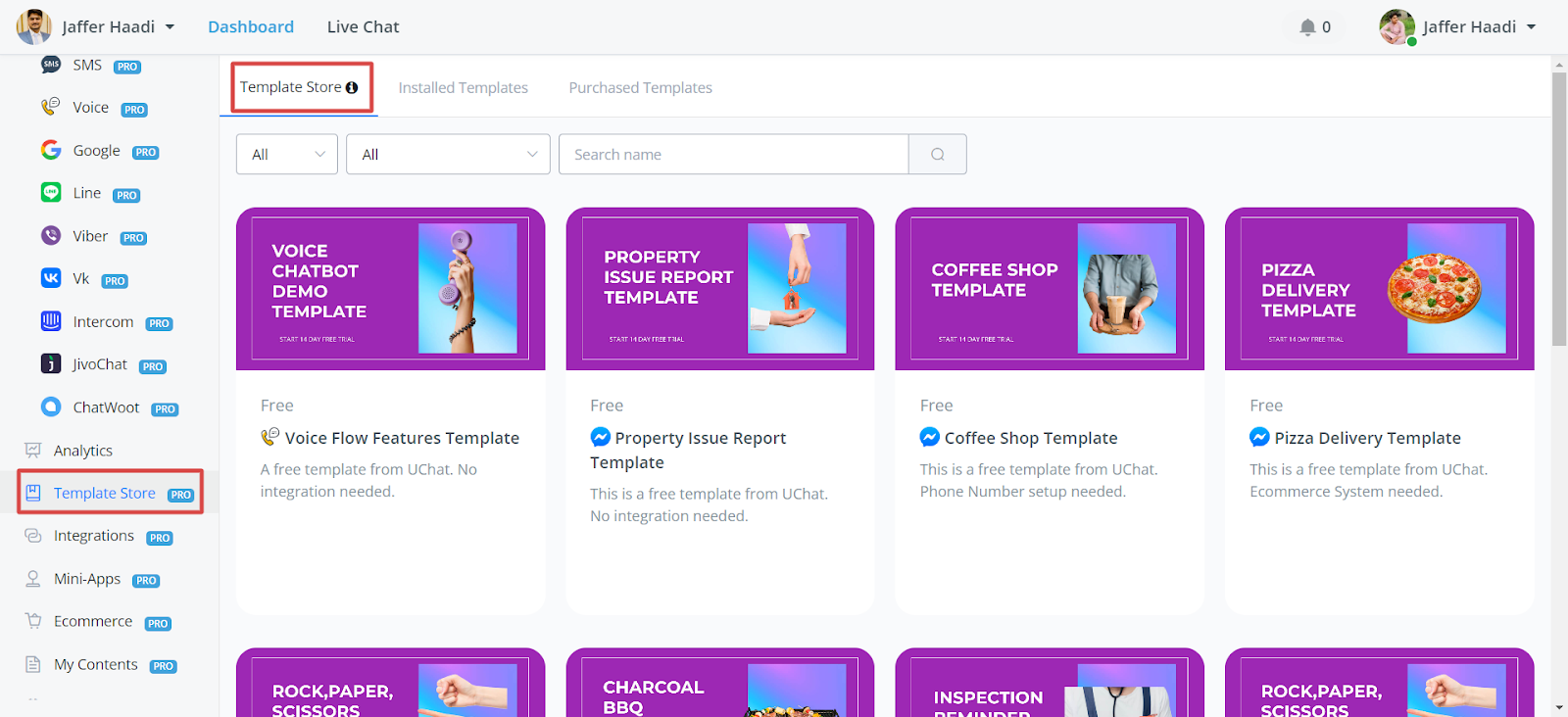Open Analytics in sidebar
This screenshot has height=717, width=1568.
83,451
